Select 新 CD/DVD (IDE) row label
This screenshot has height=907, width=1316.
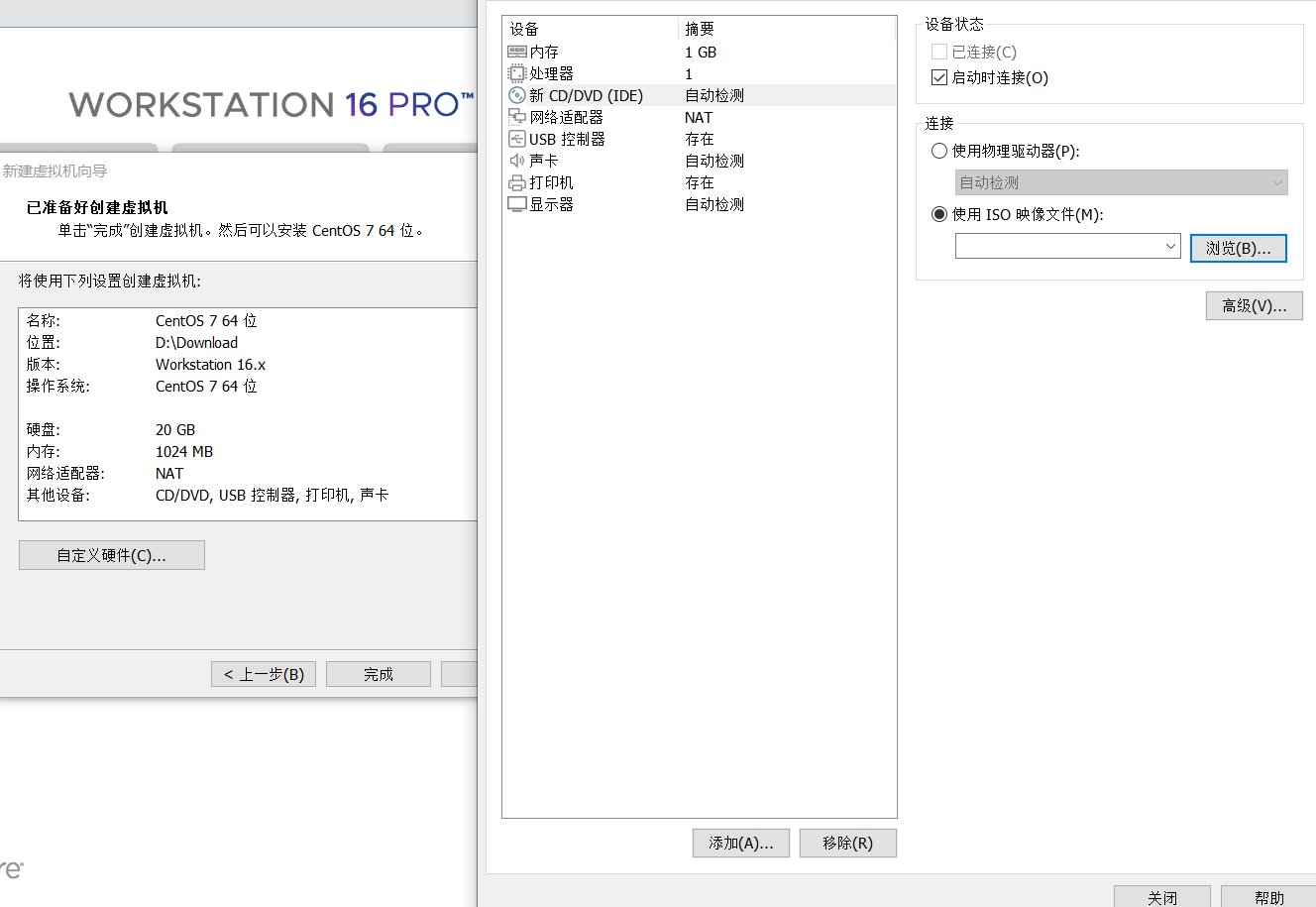pos(586,95)
